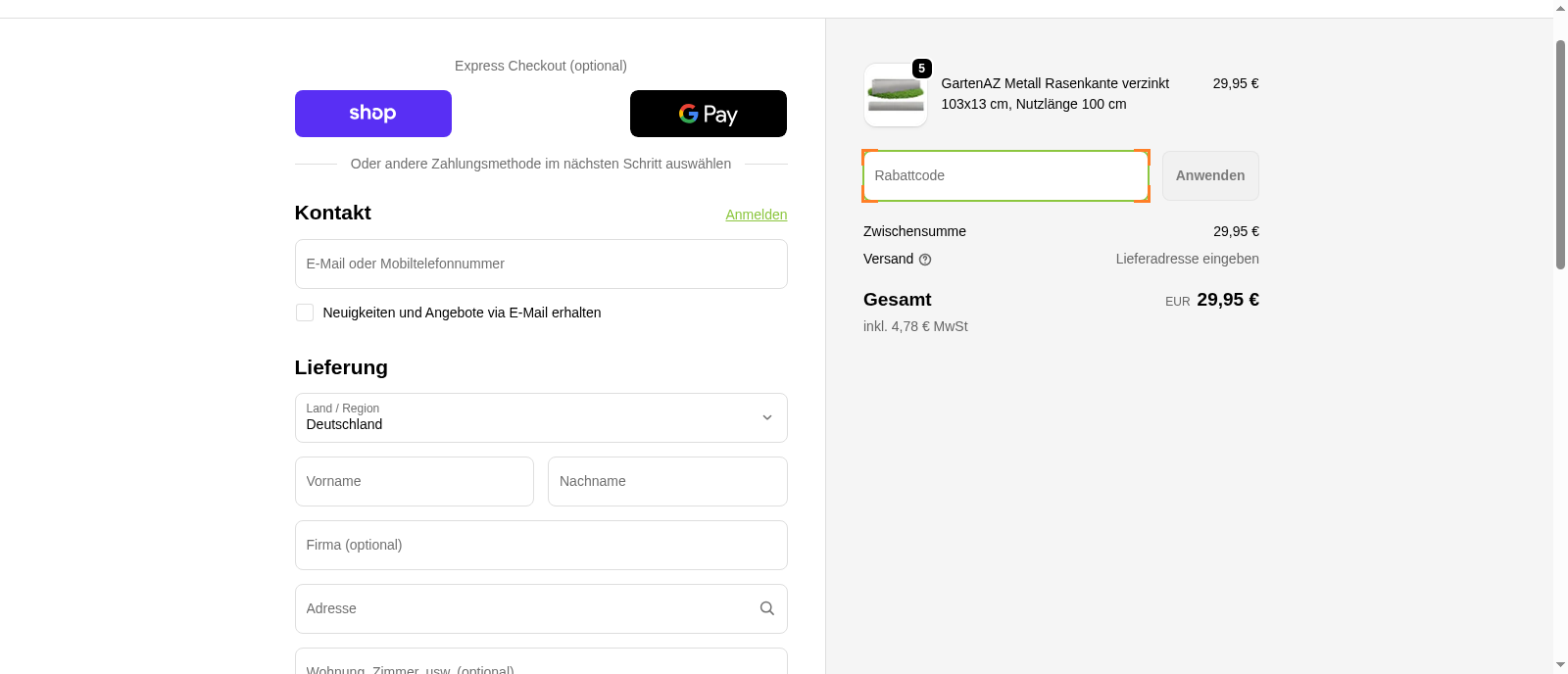Click the Wohnung, Zimmer optional field
The image size is (1568, 674).
[540, 666]
